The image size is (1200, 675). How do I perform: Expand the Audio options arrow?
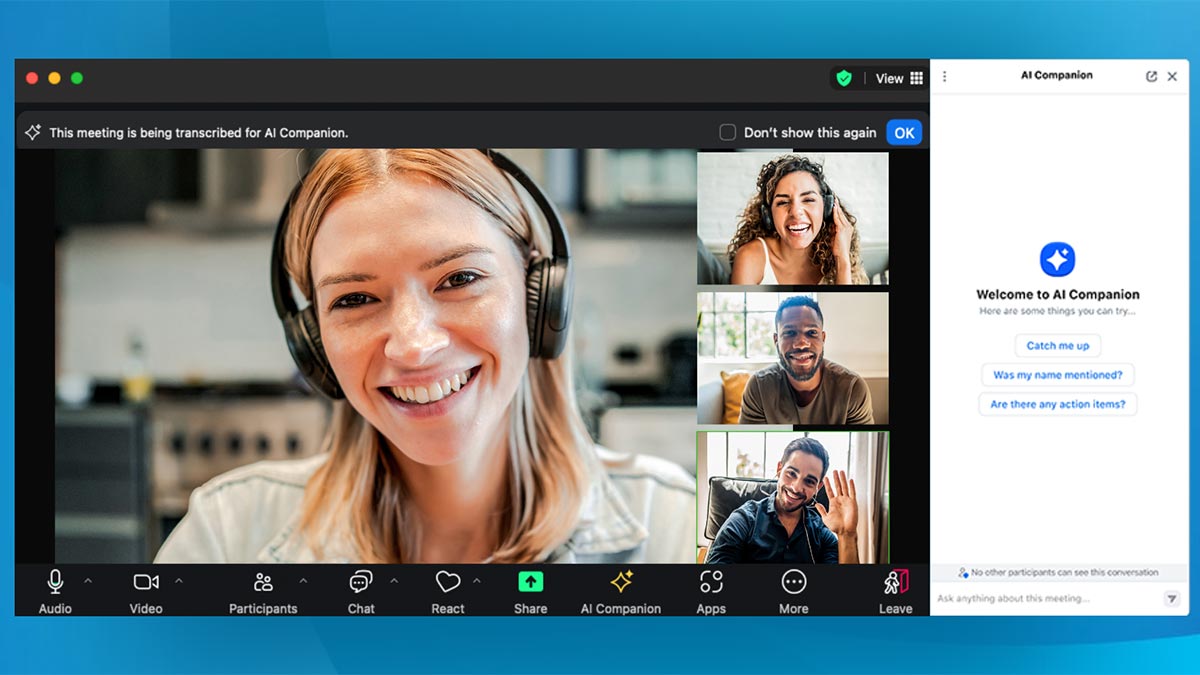pyautogui.click(x=88, y=580)
